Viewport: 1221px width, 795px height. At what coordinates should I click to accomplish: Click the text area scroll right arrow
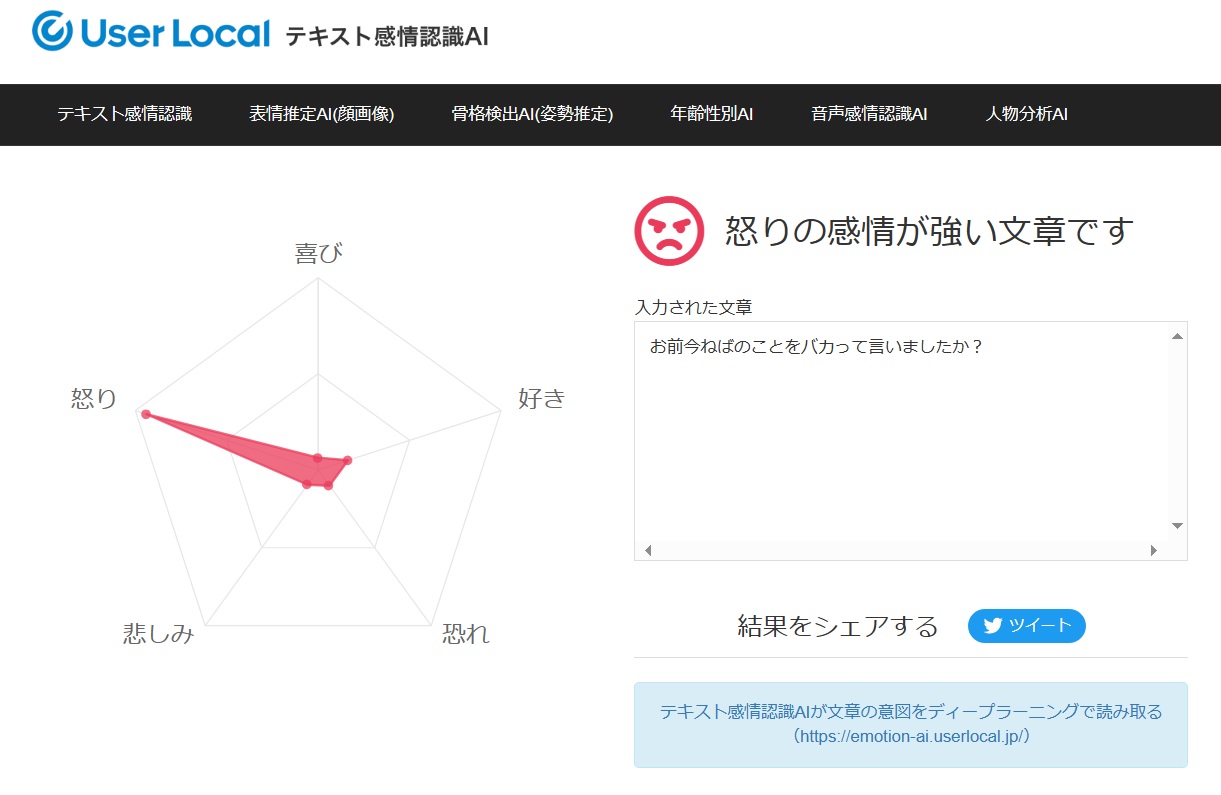[1153, 550]
